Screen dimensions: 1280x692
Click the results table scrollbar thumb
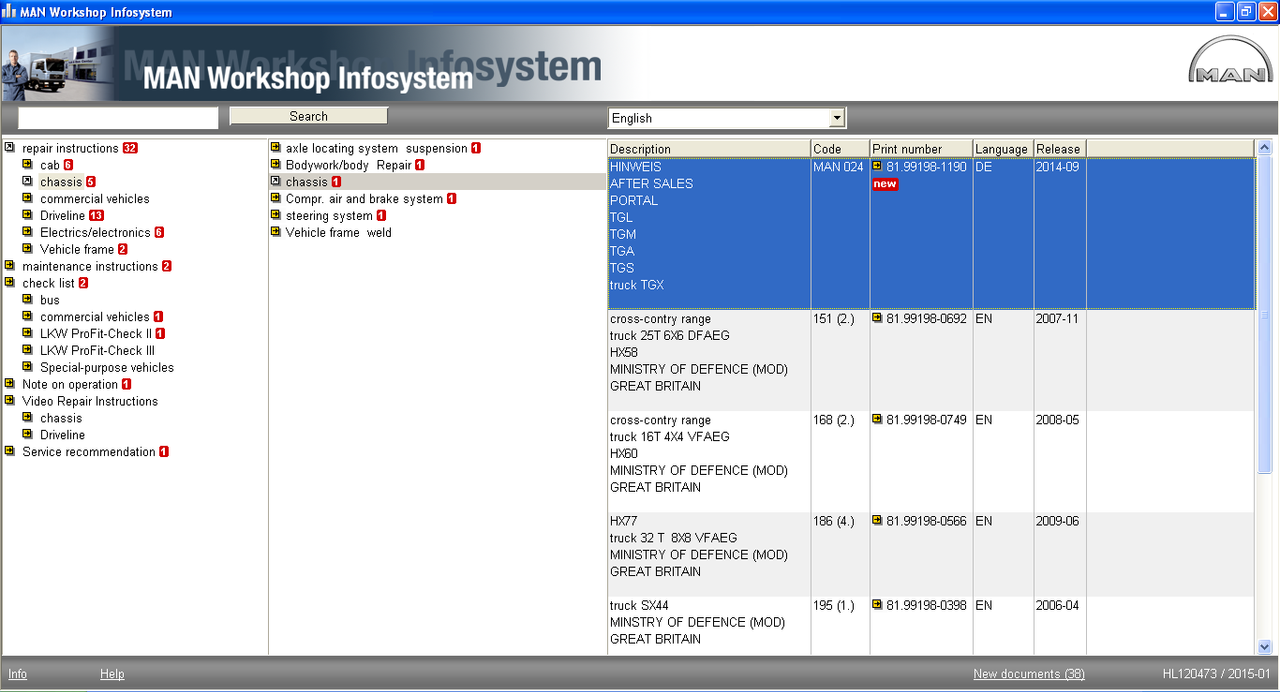coord(1264,315)
